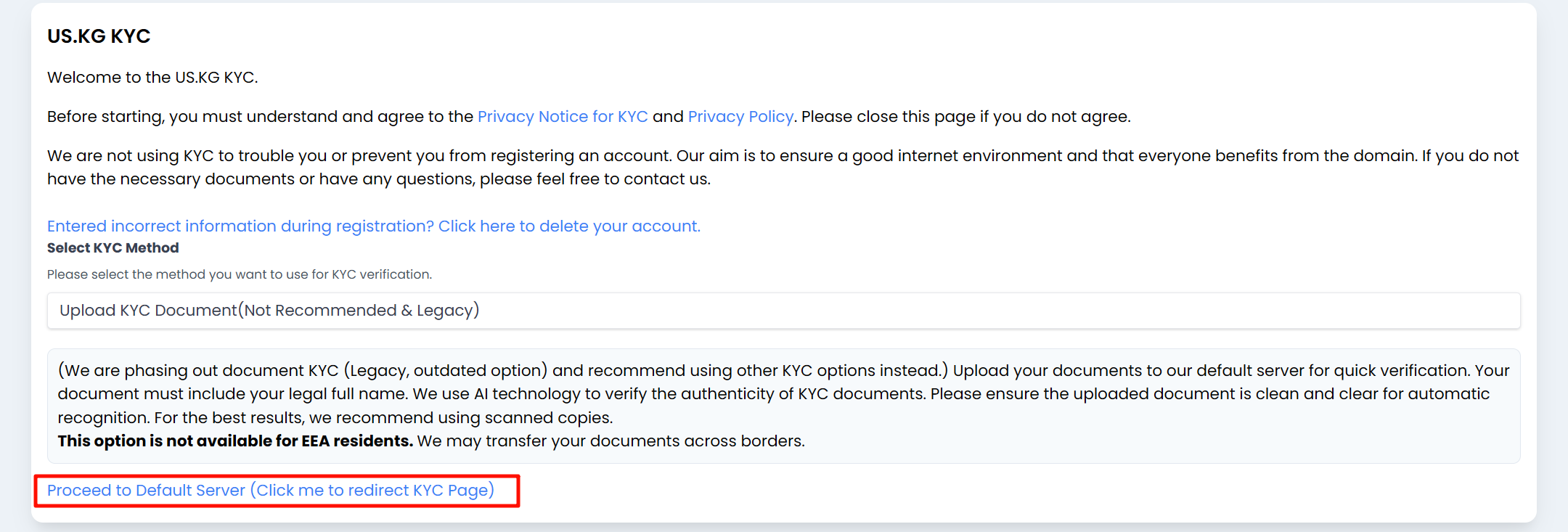Open the KYC method dropdown

coord(783,311)
